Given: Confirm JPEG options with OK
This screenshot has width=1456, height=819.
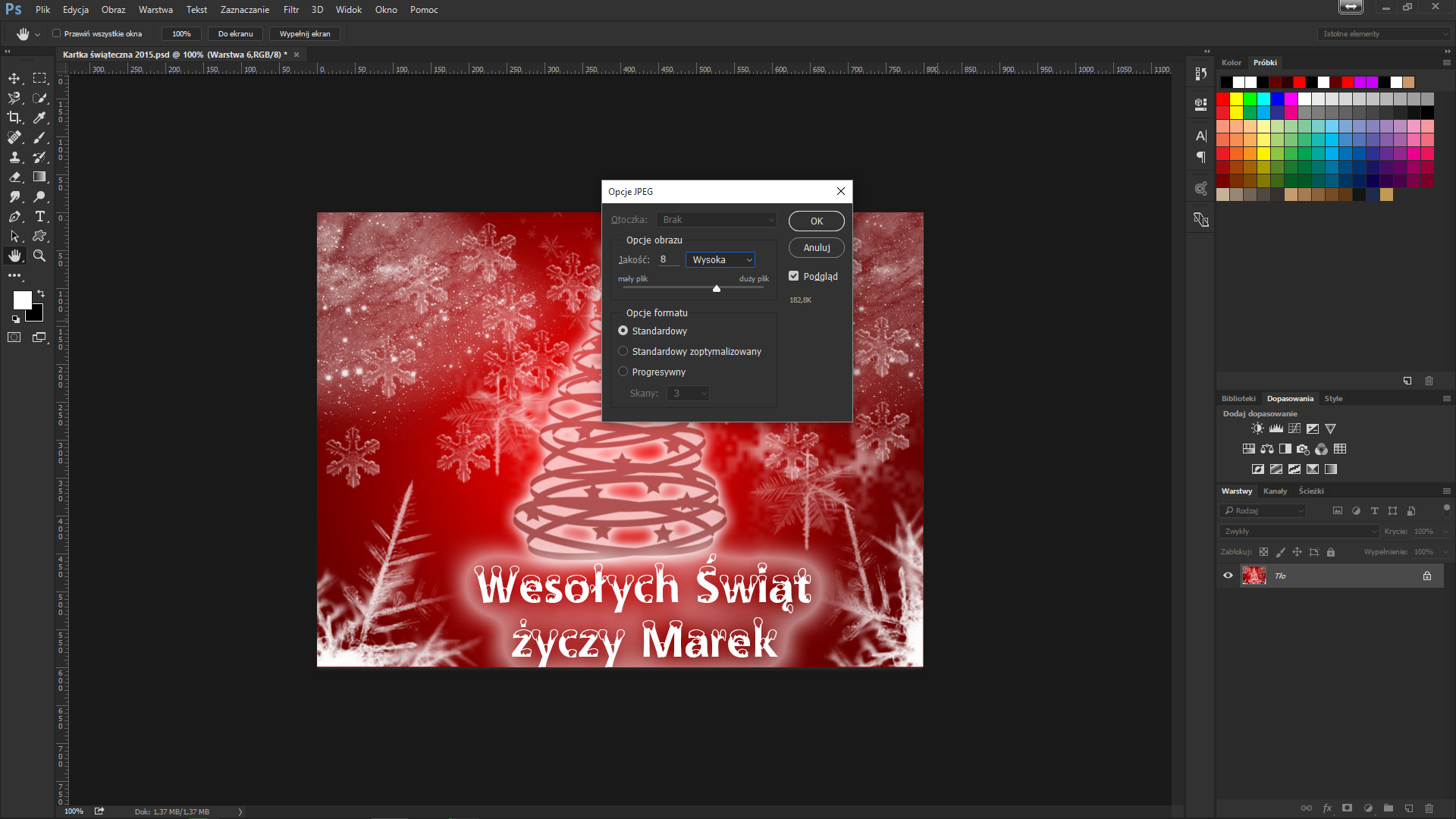Looking at the screenshot, I should coord(816,221).
